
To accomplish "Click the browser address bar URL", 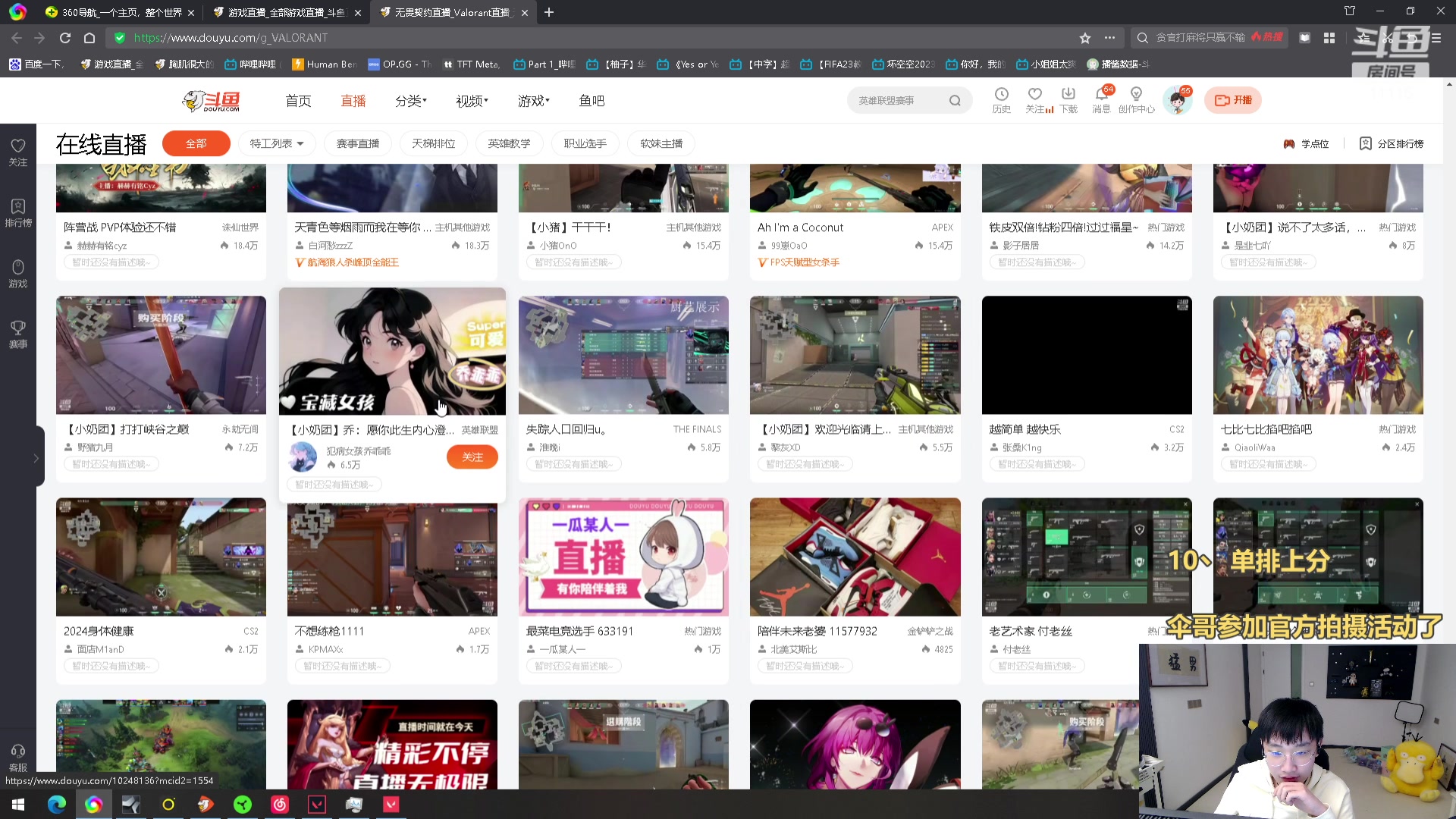I will (231, 38).
